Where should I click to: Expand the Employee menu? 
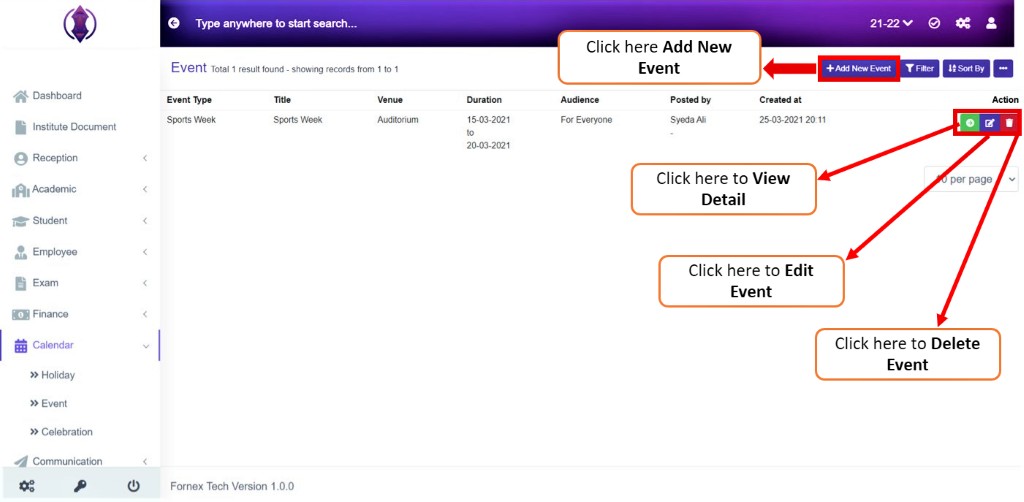click(x=80, y=252)
